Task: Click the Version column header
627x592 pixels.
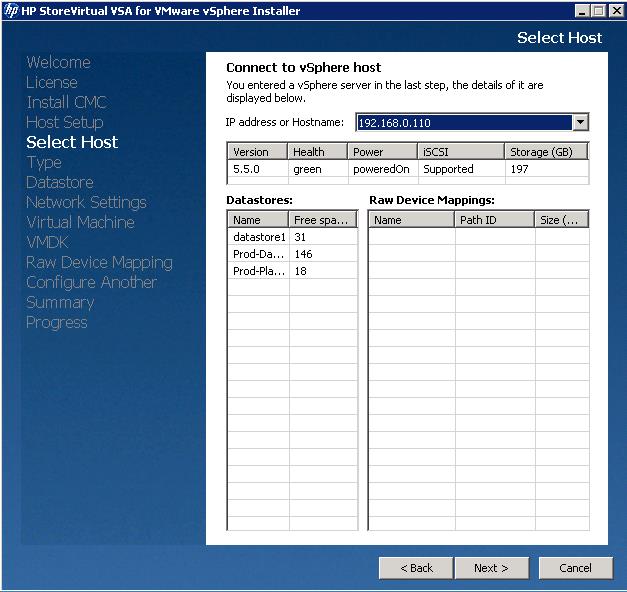Action: 258,152
